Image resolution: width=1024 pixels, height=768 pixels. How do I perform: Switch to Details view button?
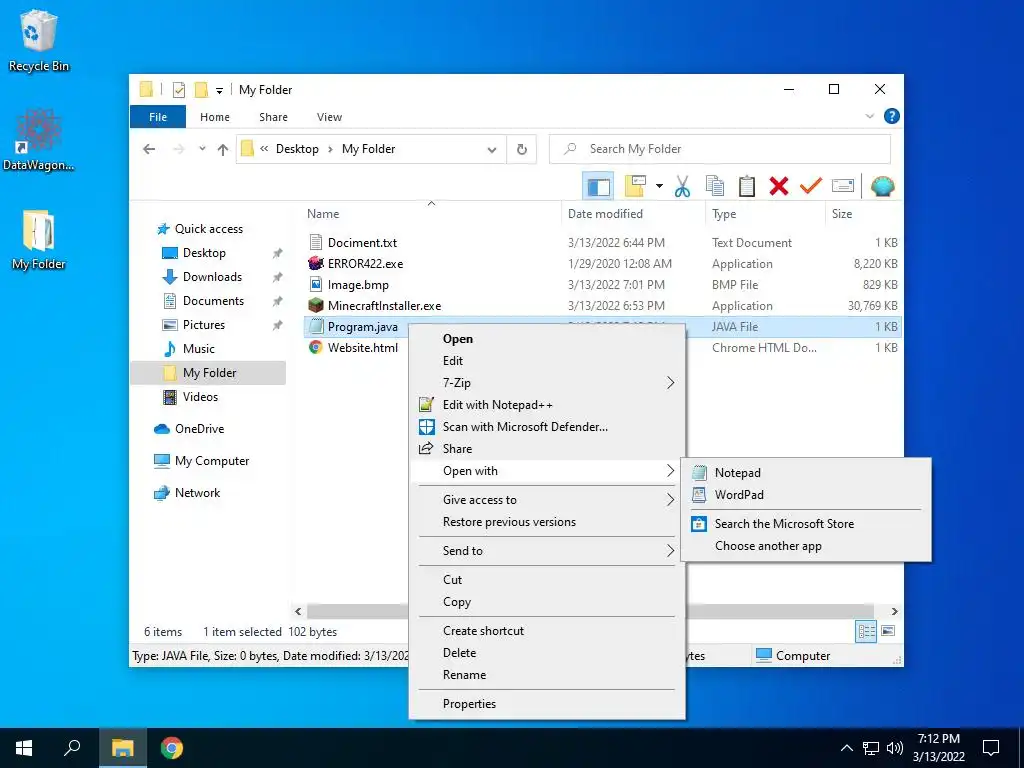[866, 632]
